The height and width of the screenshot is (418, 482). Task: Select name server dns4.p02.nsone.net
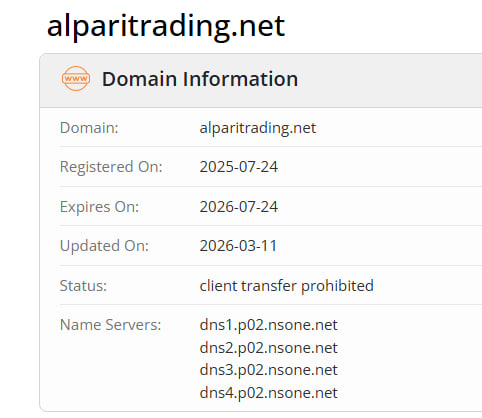click(x=269, y=393)
